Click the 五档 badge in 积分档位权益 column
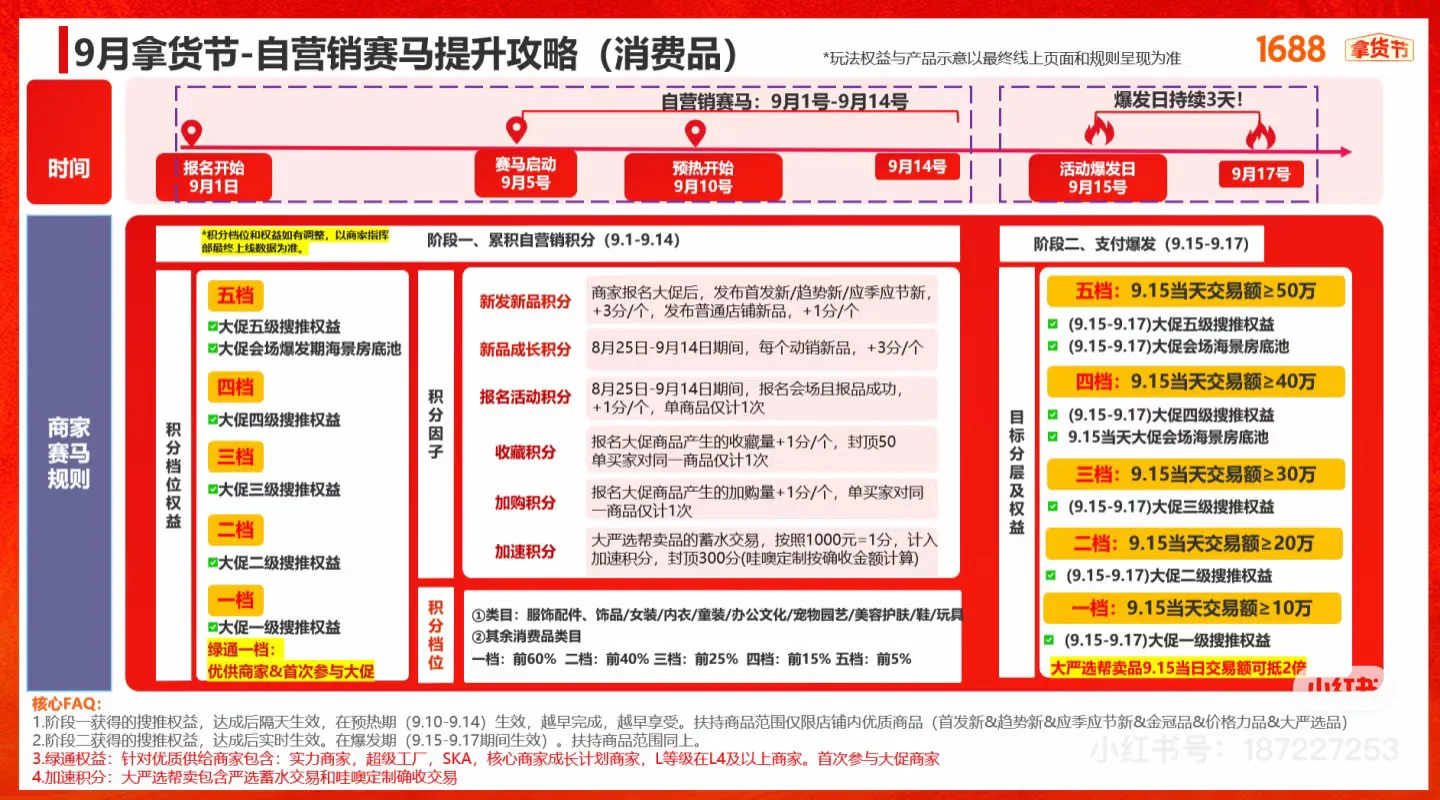Image resolution: width=1440 pixels, height=800 pixels. (x=236, y=296)
